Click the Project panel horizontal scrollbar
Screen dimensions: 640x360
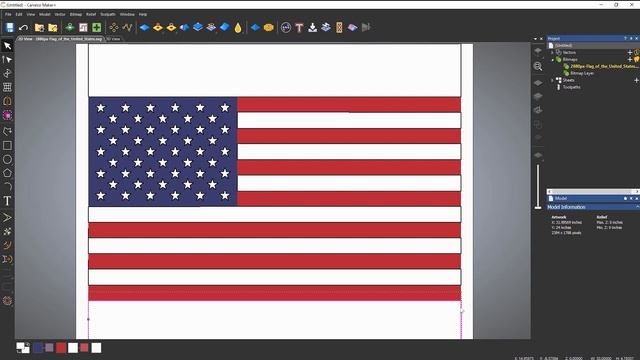593,191
